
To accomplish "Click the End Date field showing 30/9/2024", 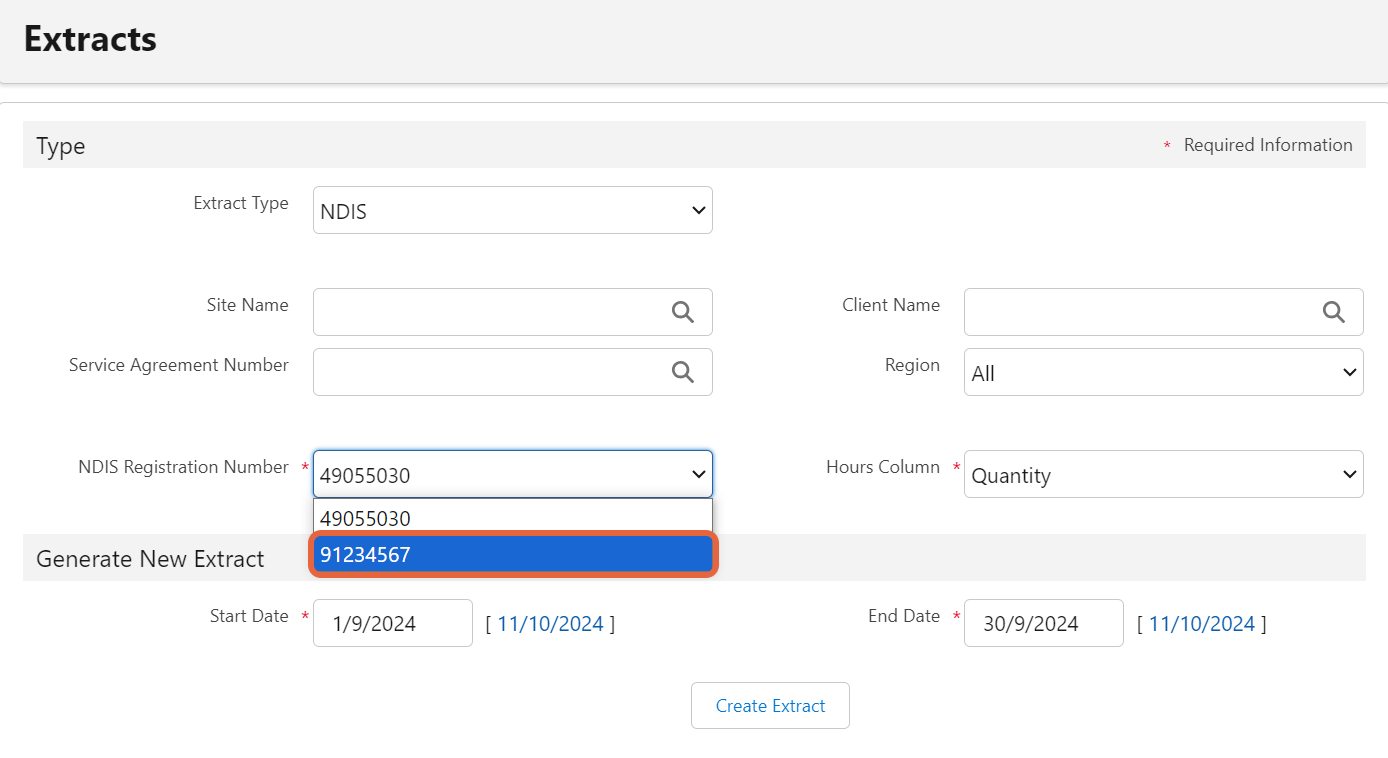I will click(1043, 624).
